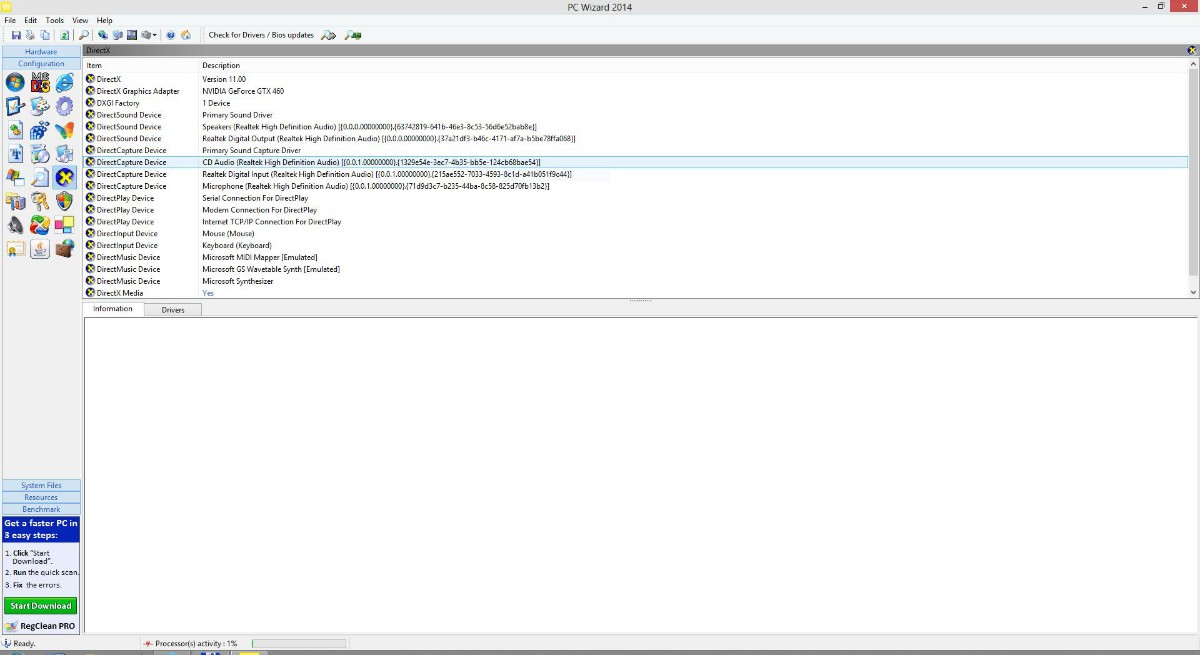
Task: Select the DXGI Factory row
Action: click(636, 103)
